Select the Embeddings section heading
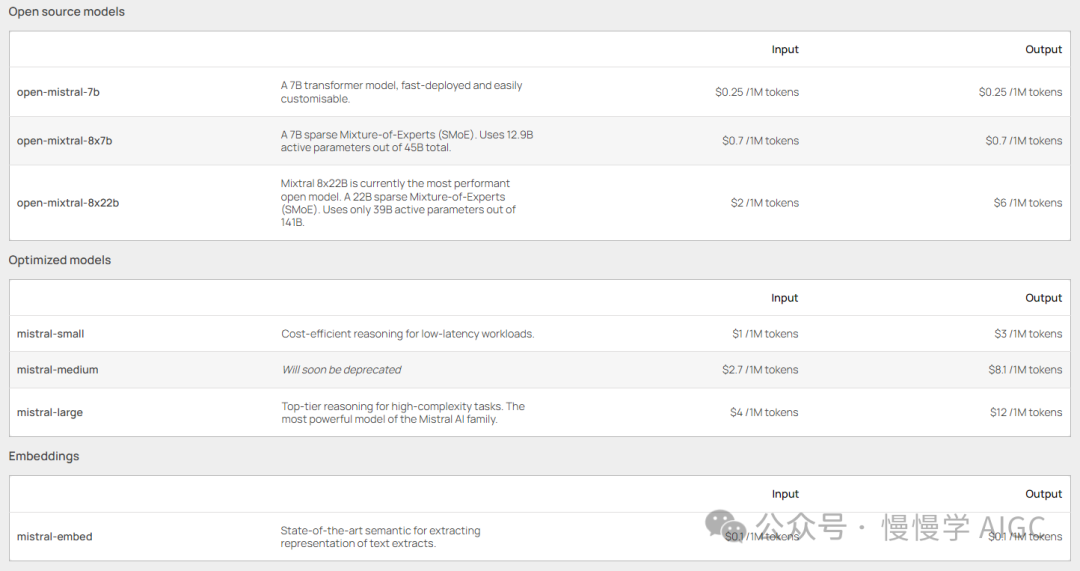1080x571 pixels. tap(44, 456)
